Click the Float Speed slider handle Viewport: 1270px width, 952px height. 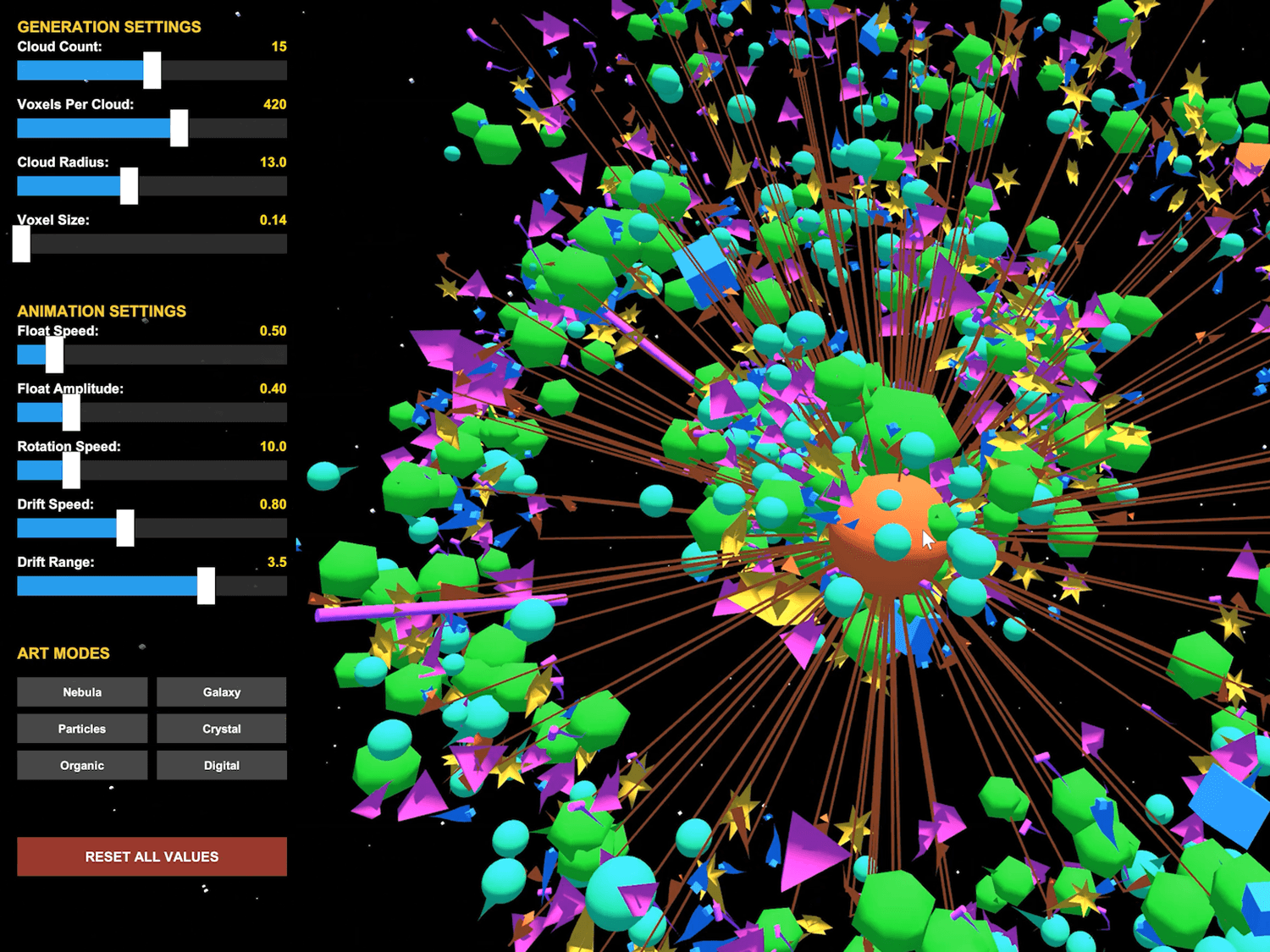click(54, 355)
